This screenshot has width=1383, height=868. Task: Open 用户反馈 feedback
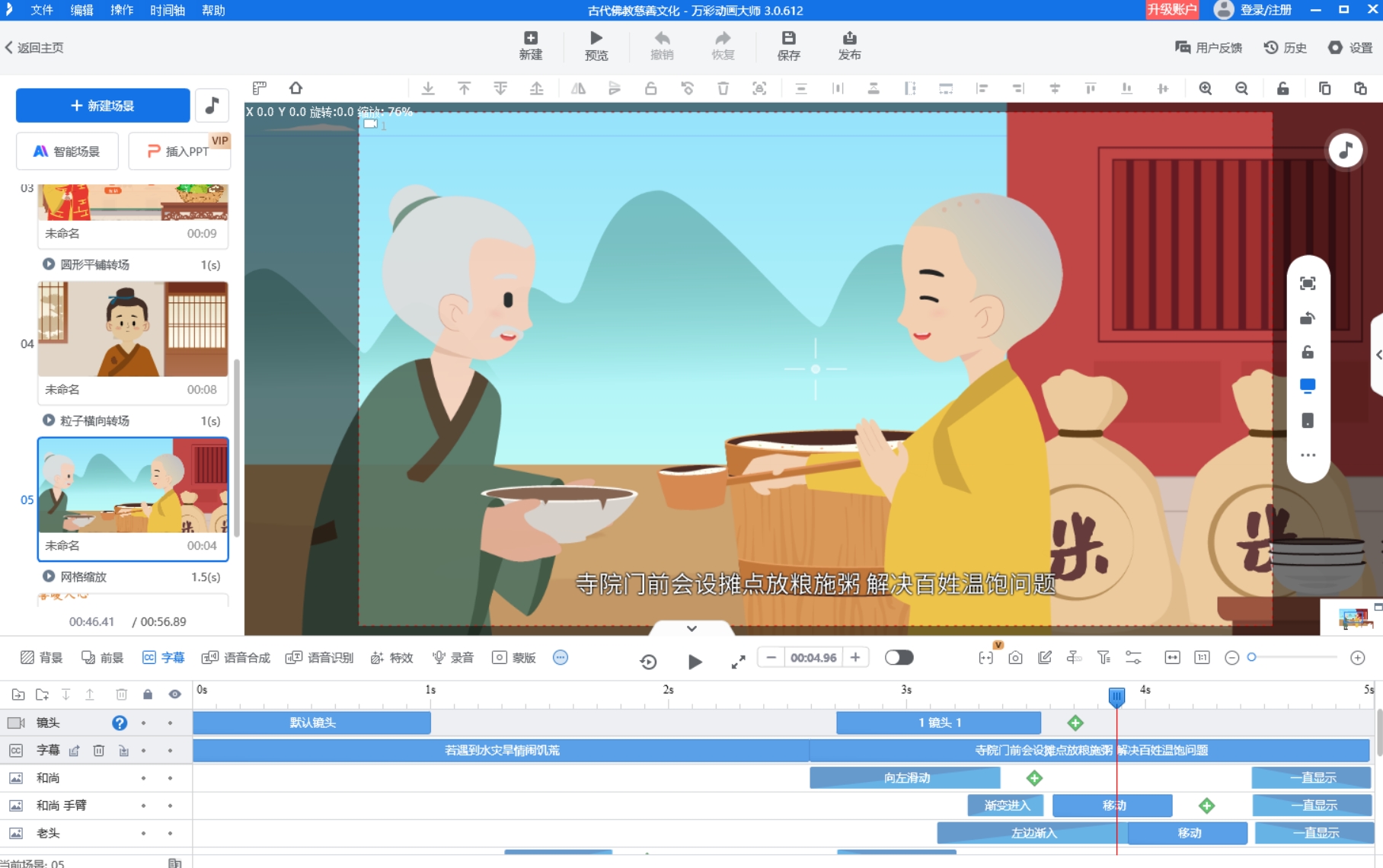tap(1209, 47)
